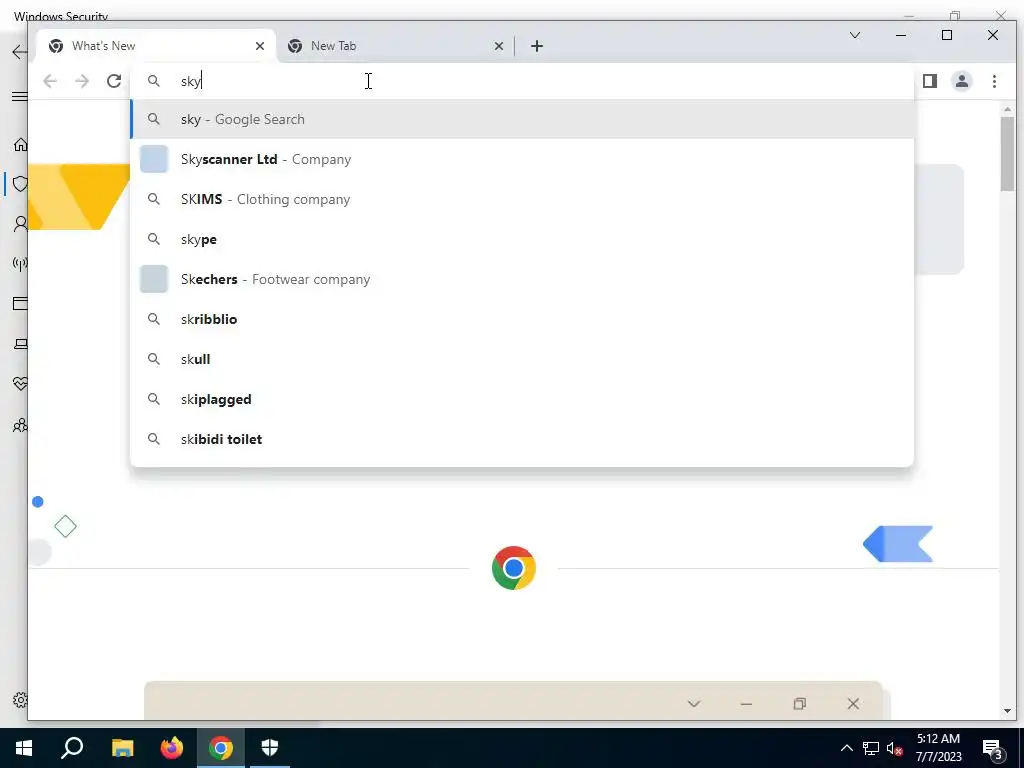This screenshot has width=1024, height=768.
Task: Open Firefox from taskbar
Action: pyautogui.click(x=172, y=748)
